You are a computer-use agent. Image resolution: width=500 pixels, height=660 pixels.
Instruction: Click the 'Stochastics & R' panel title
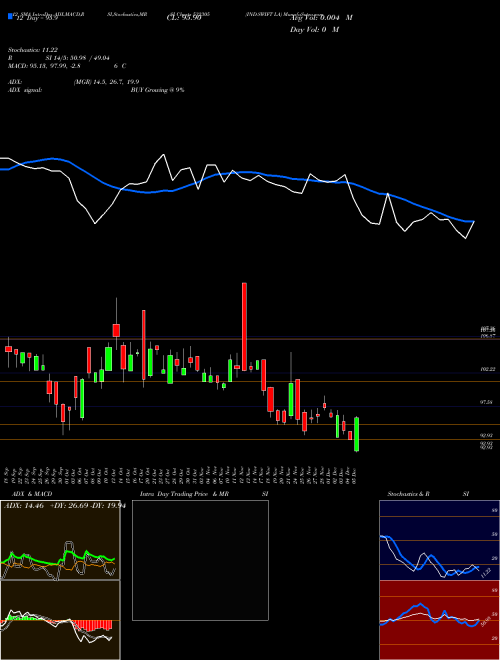pos(409,494)
